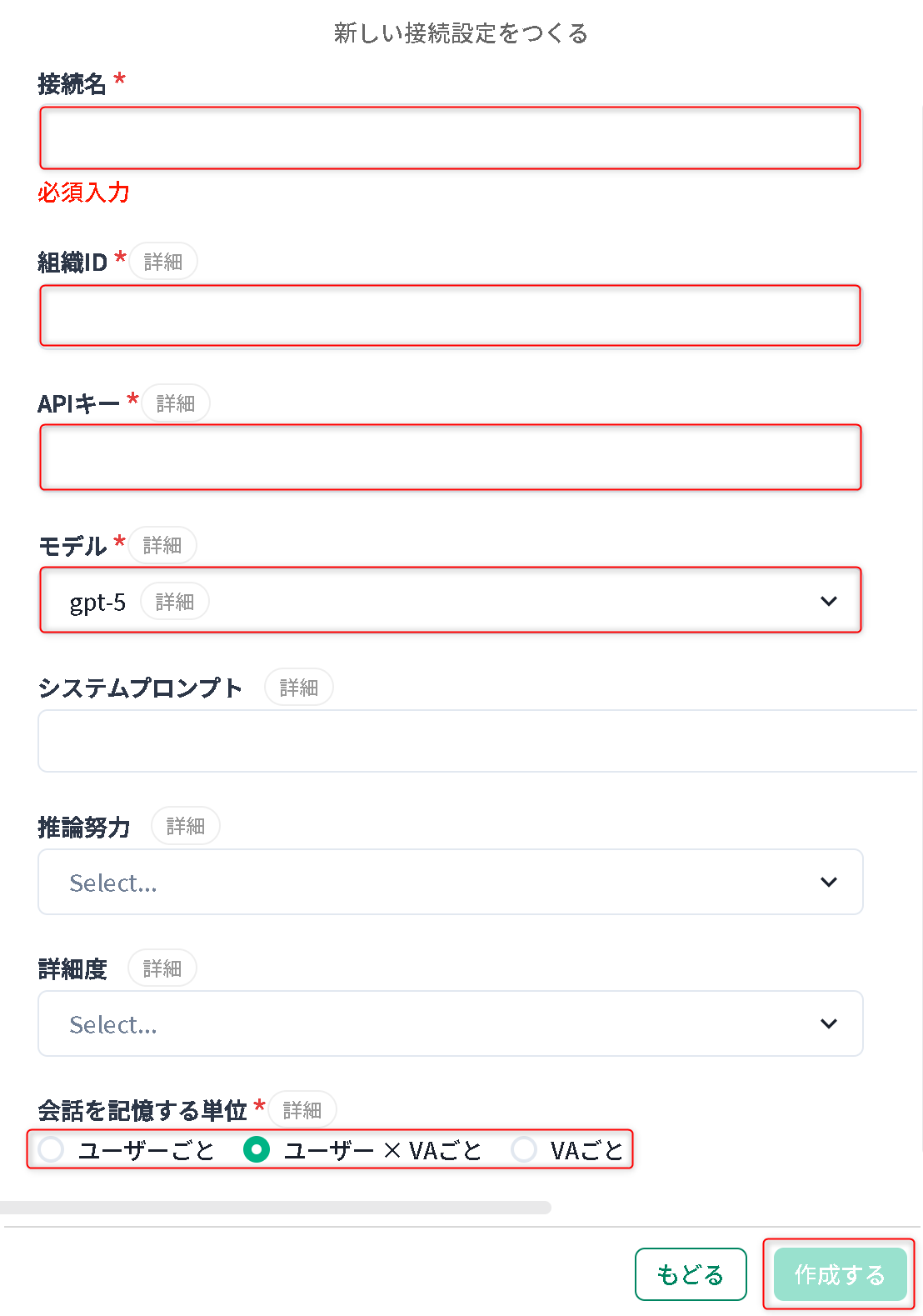Click the APIキー input field
This screenshot has height=1316, width=923.
click(x=450, y=458)
